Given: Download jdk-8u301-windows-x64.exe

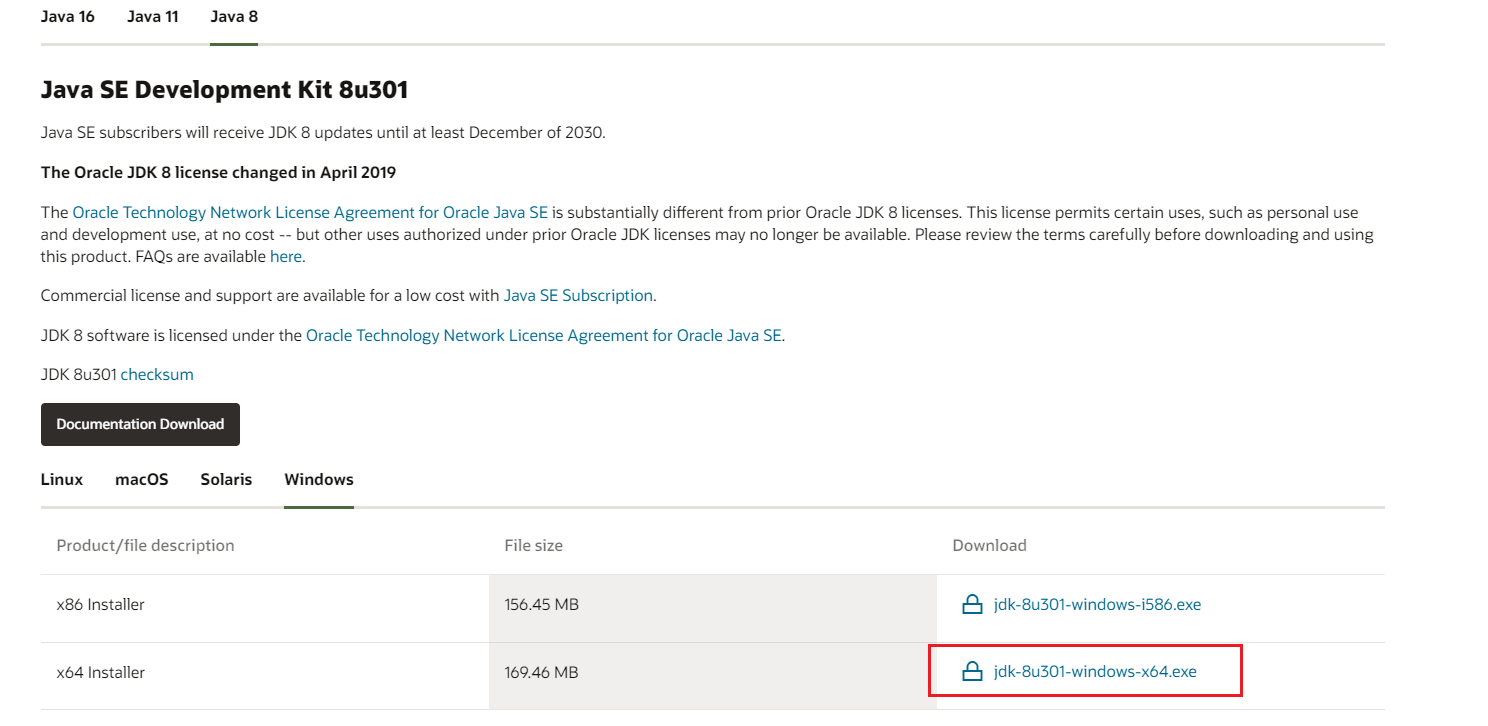Looking at the screenshot, I should pos(1095,672).
